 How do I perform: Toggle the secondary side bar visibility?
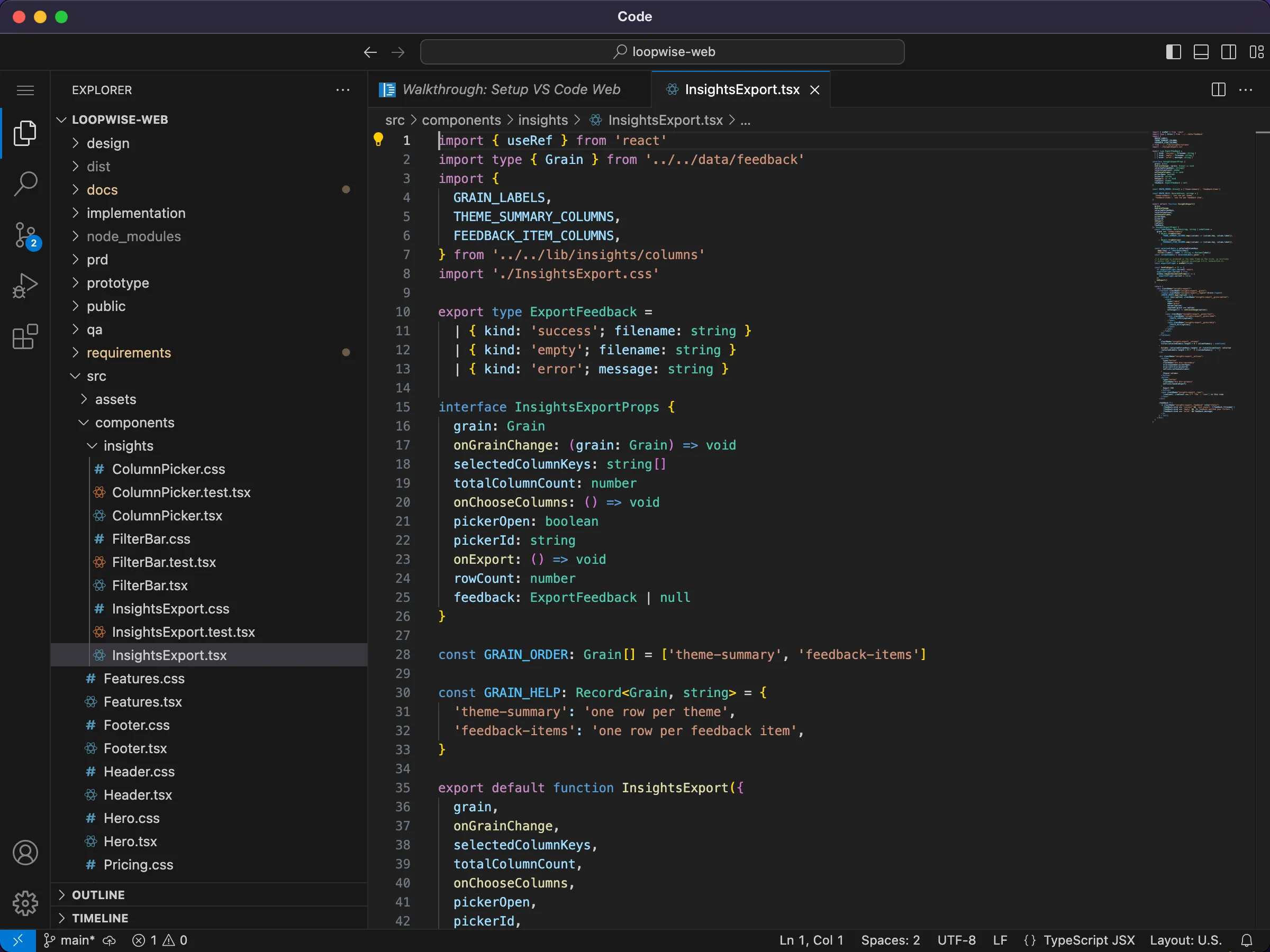tap(1229, 52)
